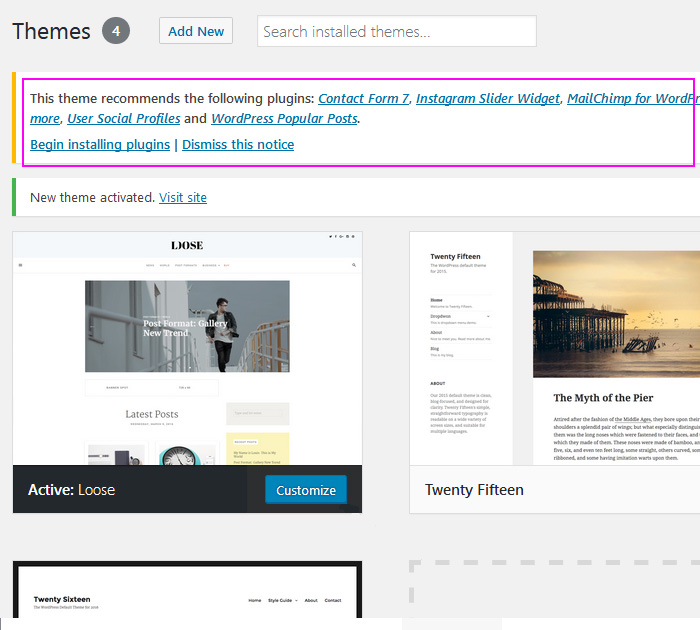Click Begin installing plugins
The height and width of the screenshot is (630, 700).
click(100, 144)
